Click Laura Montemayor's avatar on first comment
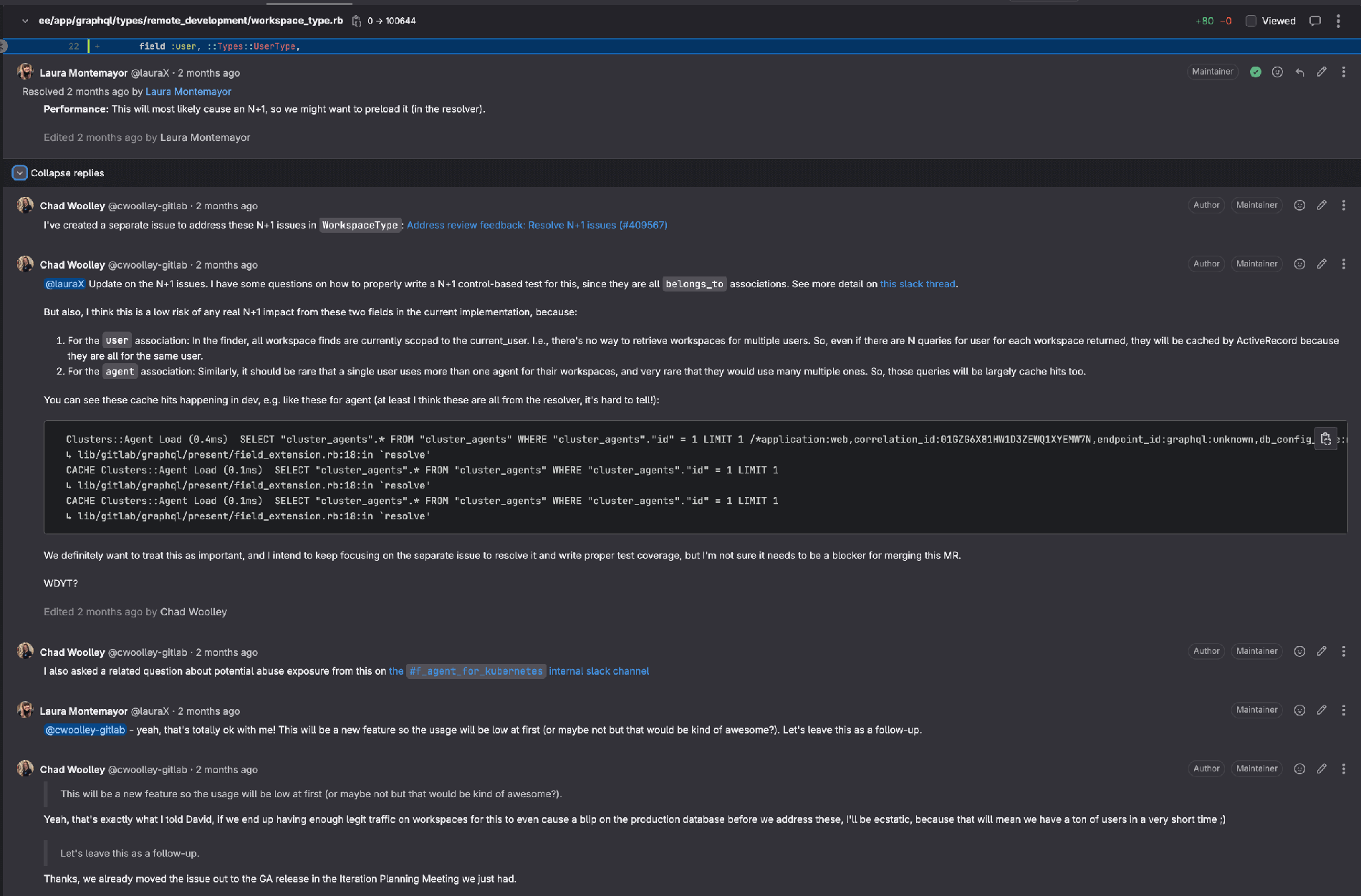This screenshot has height=896, width=1361. pos(25,72)
